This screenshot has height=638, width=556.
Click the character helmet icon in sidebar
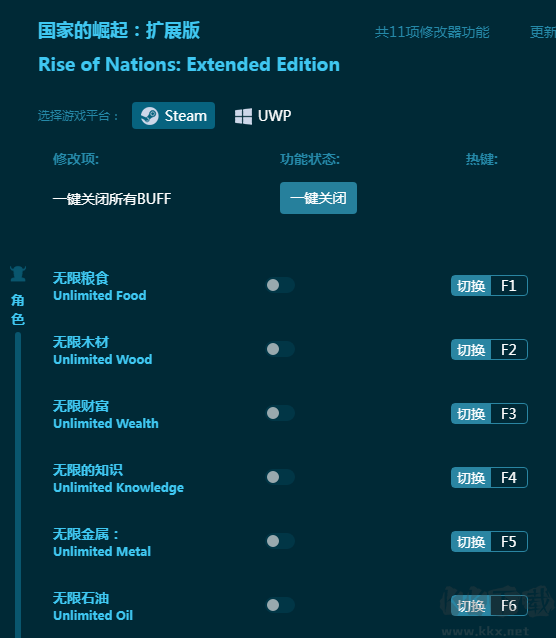click(x=18, y=274)
